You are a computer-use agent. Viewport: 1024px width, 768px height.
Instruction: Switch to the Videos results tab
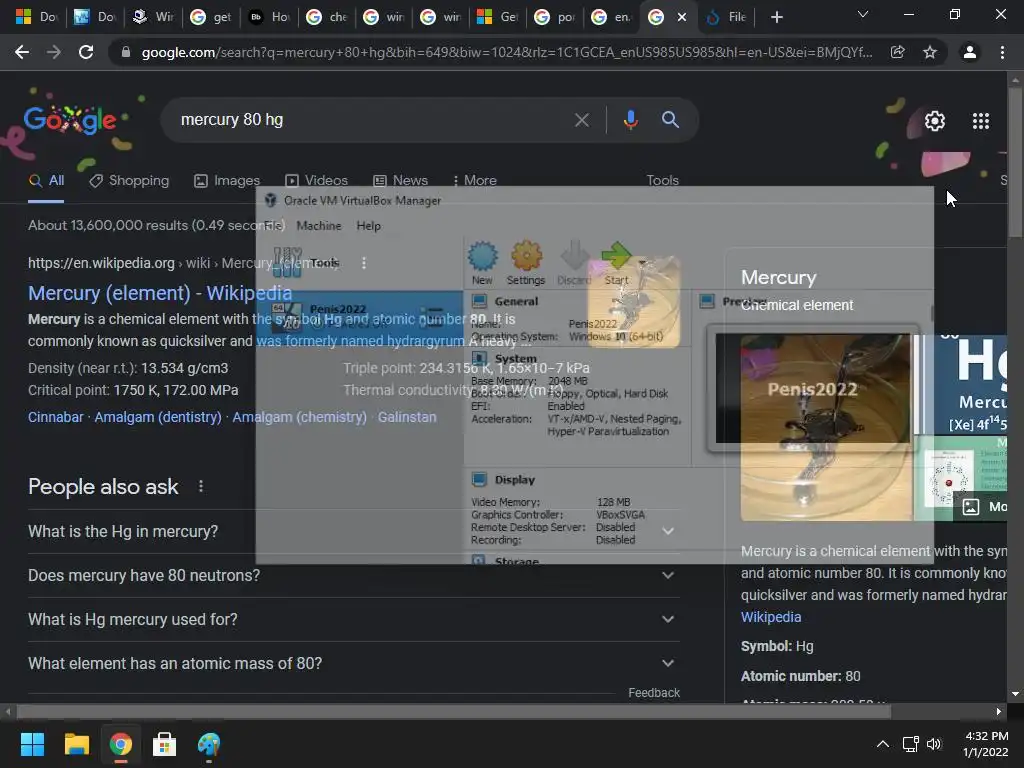click(317, 180)
